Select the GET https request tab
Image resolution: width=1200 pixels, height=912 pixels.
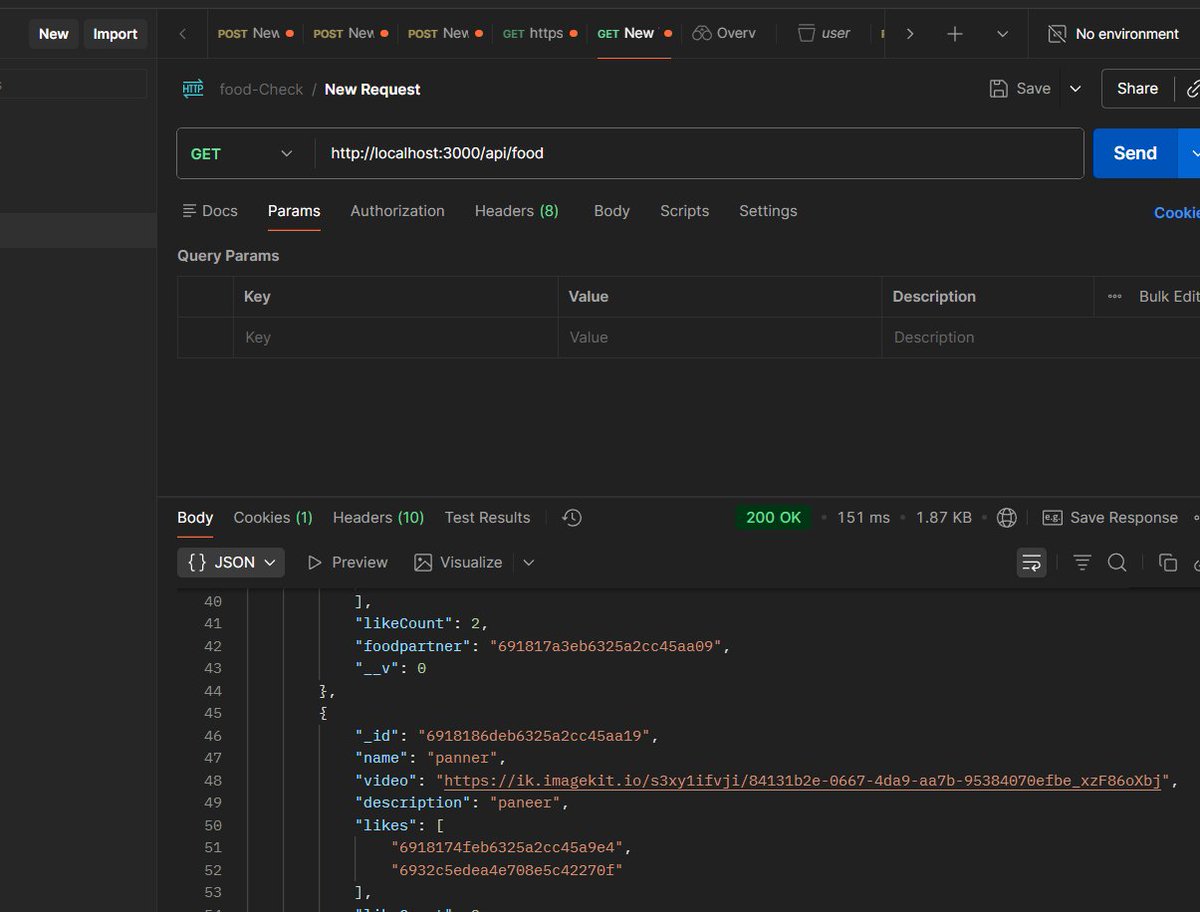[x=540, y=34]
